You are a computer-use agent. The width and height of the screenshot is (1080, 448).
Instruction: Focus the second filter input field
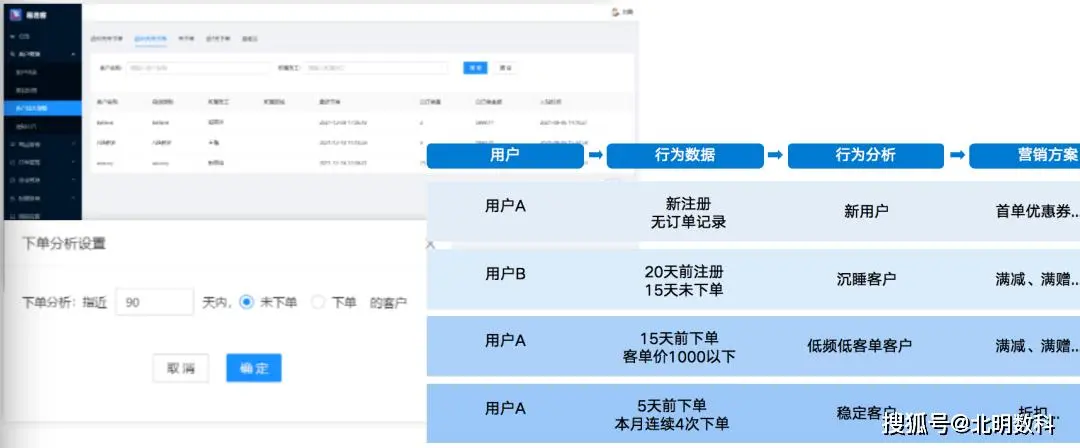tap(377, 68)
